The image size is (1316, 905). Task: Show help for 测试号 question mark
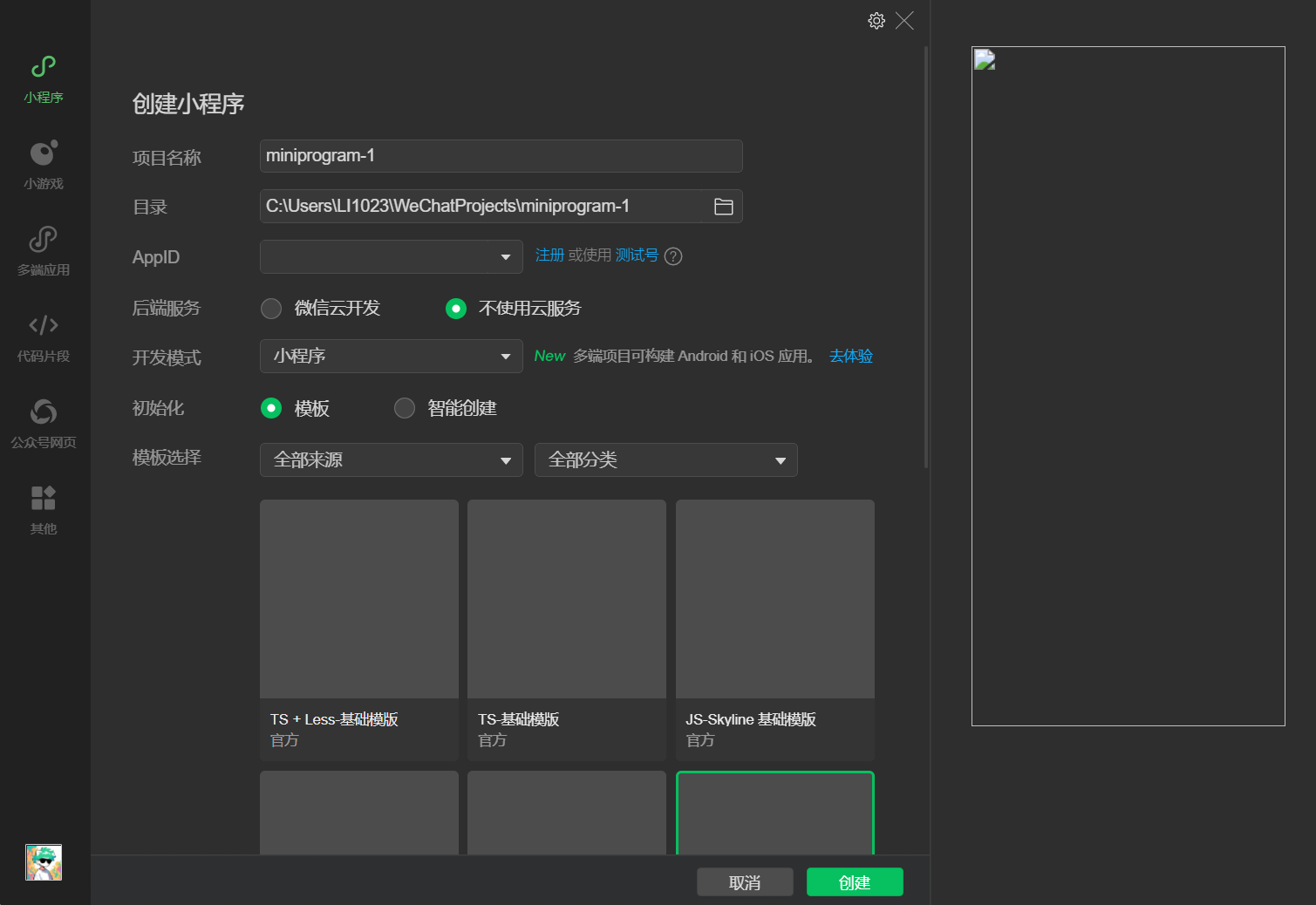[673, 256]
